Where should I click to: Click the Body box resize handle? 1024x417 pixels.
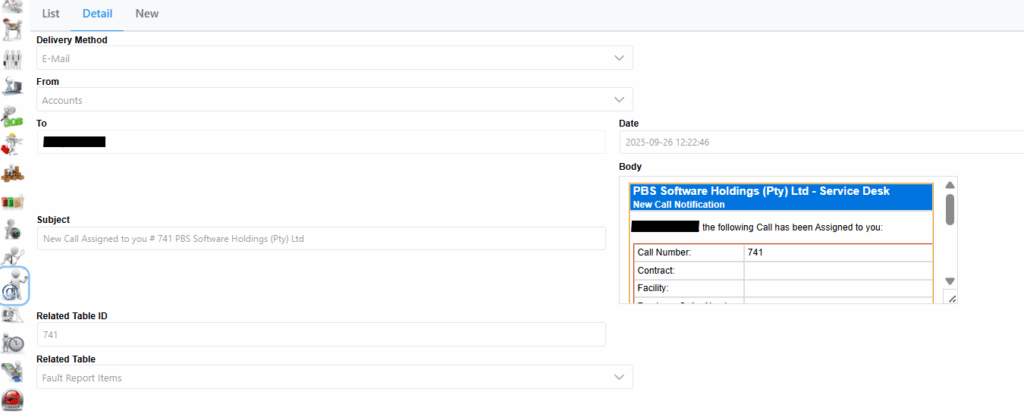(x=951, y=298)
